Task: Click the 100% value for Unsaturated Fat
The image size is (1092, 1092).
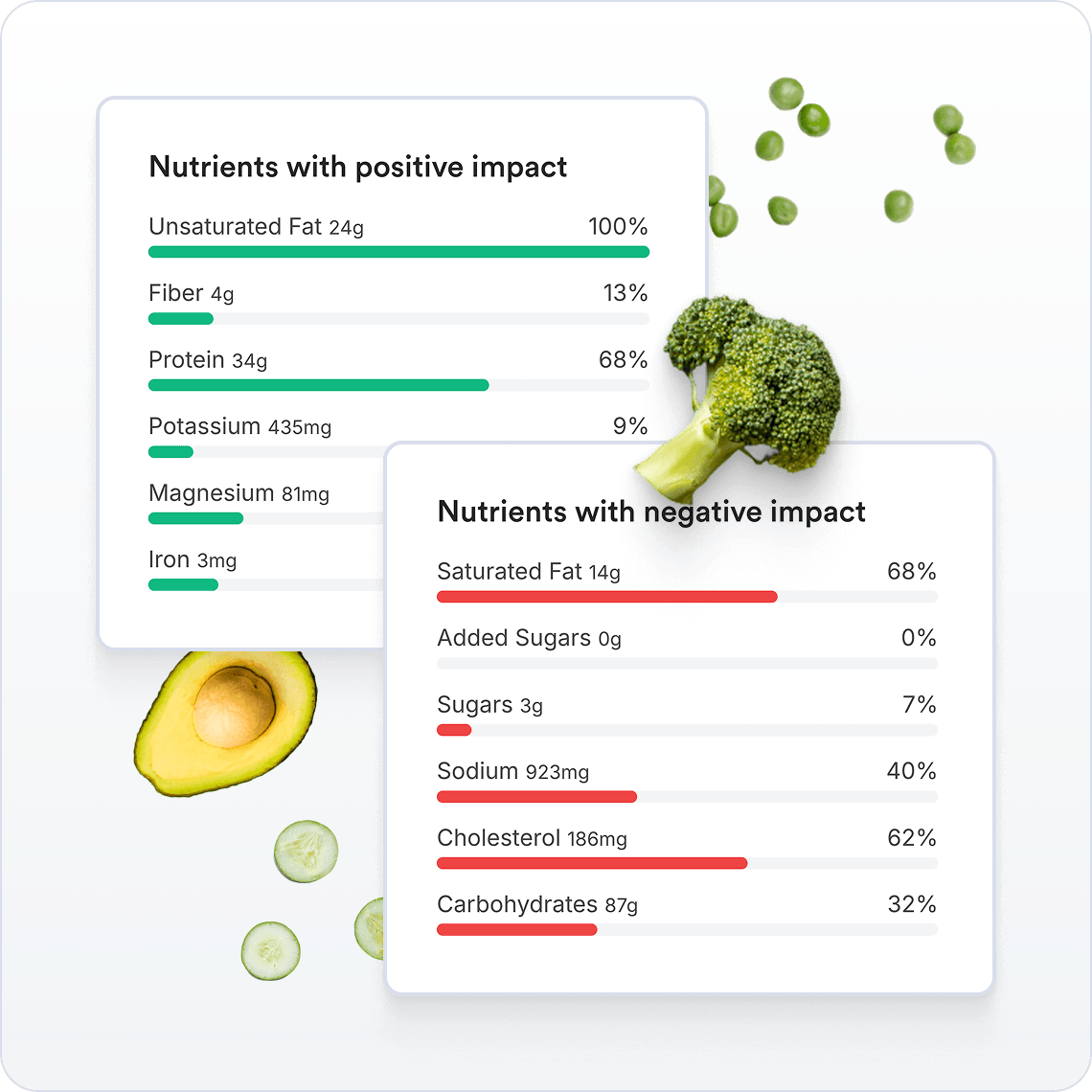Action: point(618,227)
